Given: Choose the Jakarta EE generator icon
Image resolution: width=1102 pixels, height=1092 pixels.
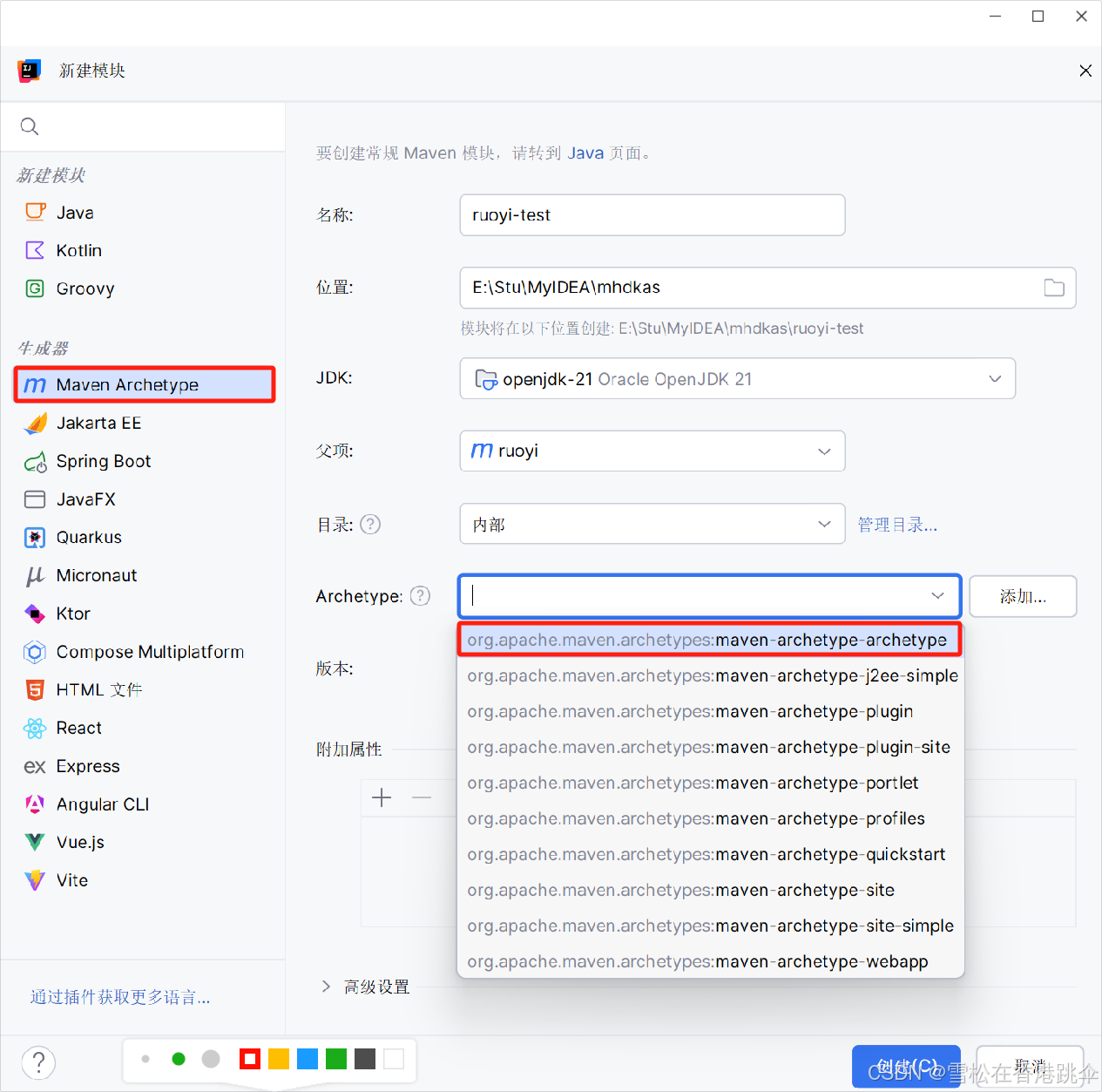Looking at the screenshot, I should (35, 423).
